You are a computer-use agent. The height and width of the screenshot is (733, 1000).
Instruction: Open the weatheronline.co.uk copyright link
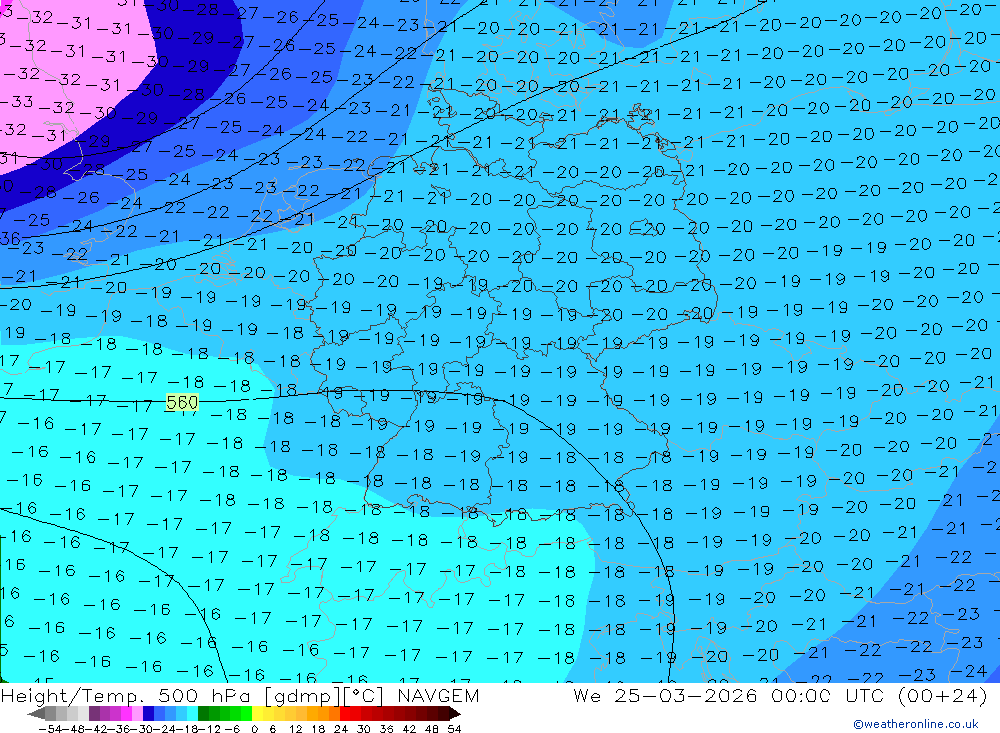pos(915,724)
